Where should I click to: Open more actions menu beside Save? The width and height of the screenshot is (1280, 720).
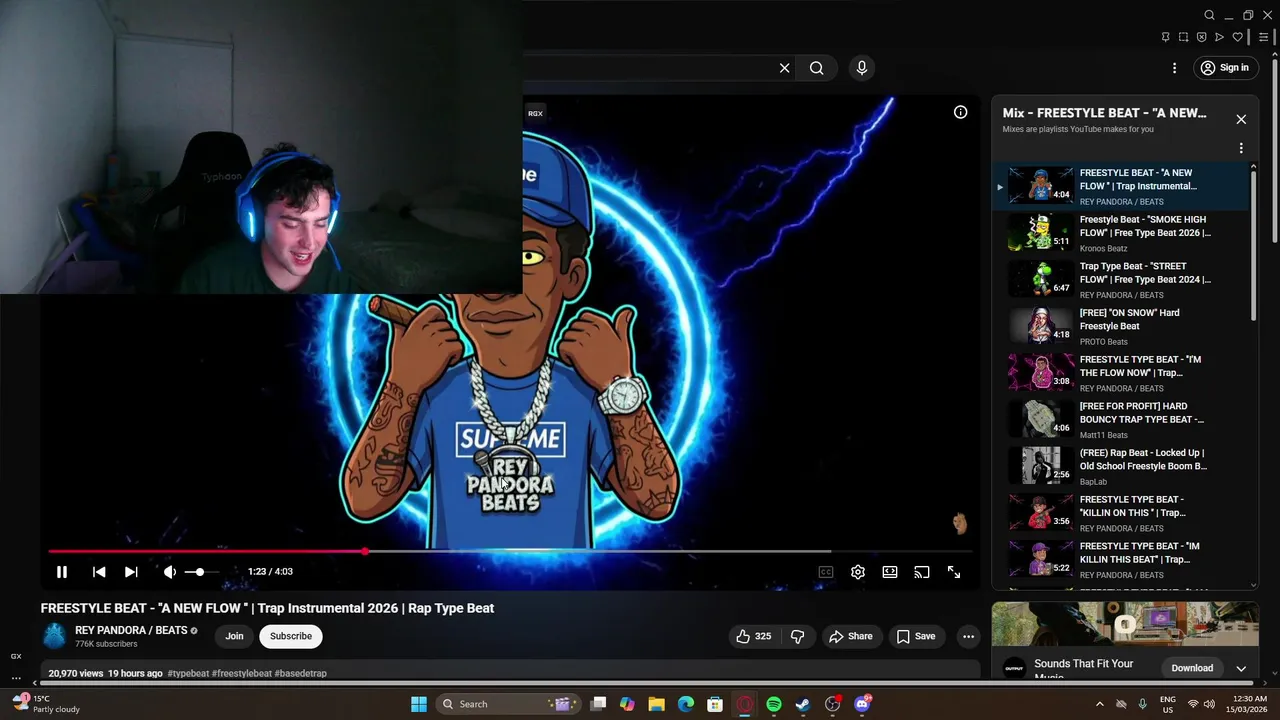tap(968, 636)
